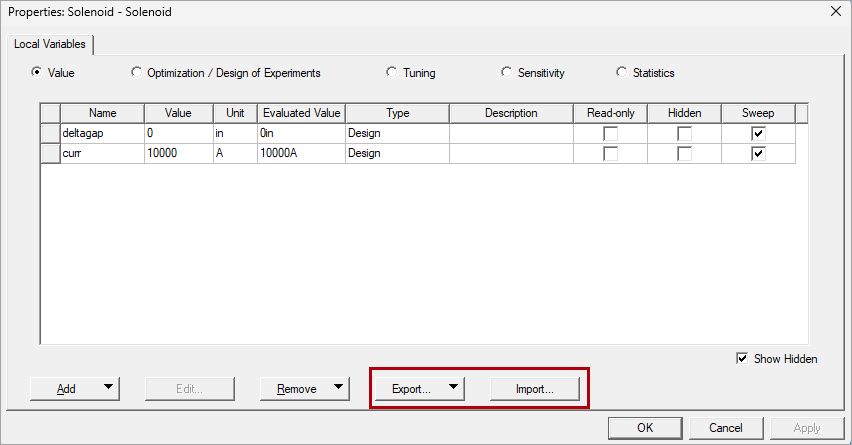
Task: Click the value cell 10000 for curr
Action: click(x=178, y=153)
